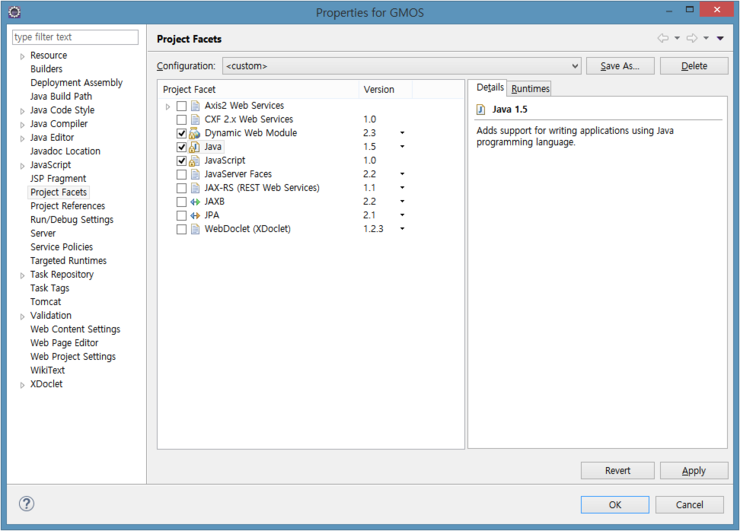This screenshot has height=531, width=740.
Task: Tick the WebDoclet (XDoclet) checkbox
Action: 181,229
